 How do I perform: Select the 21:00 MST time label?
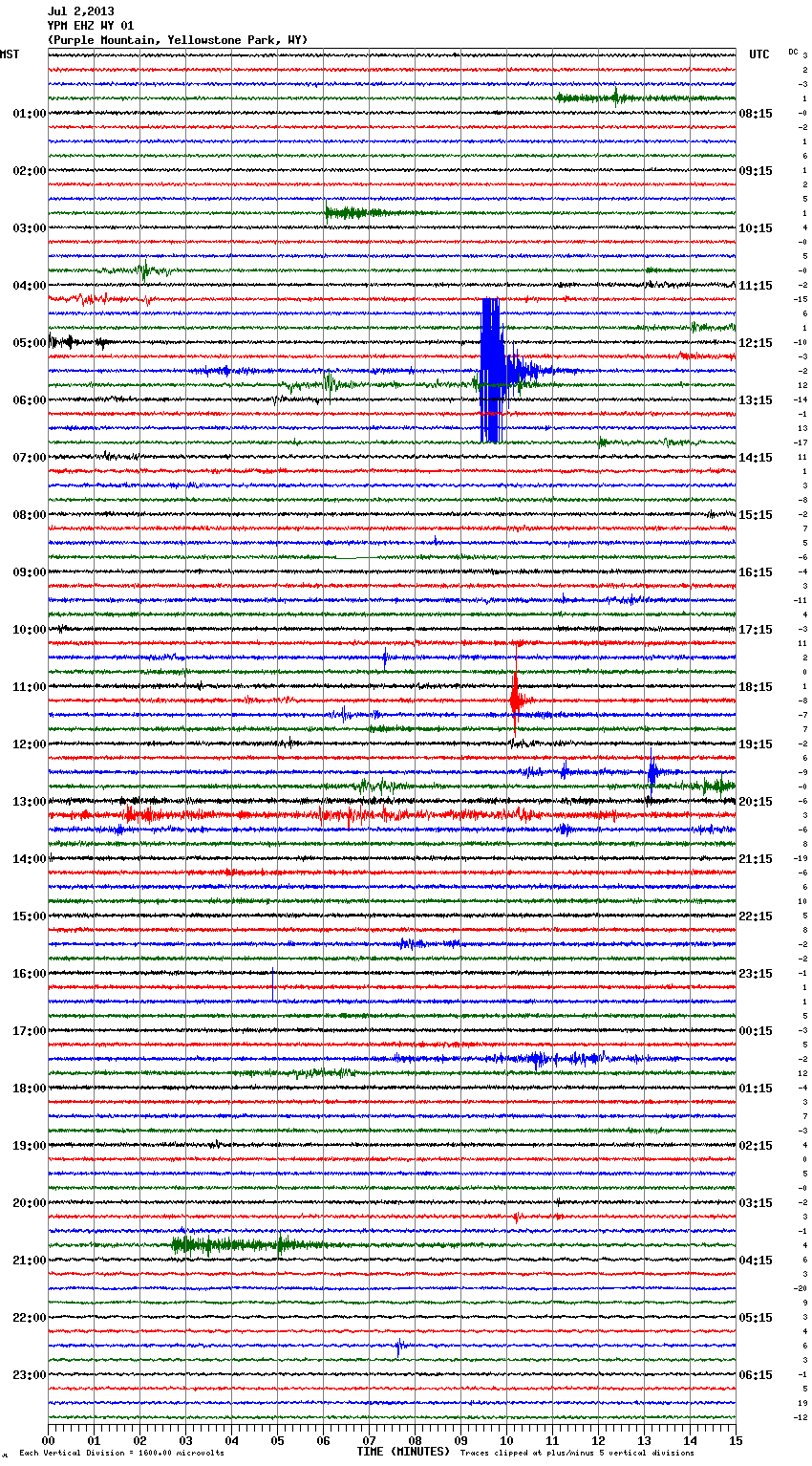30,1261
